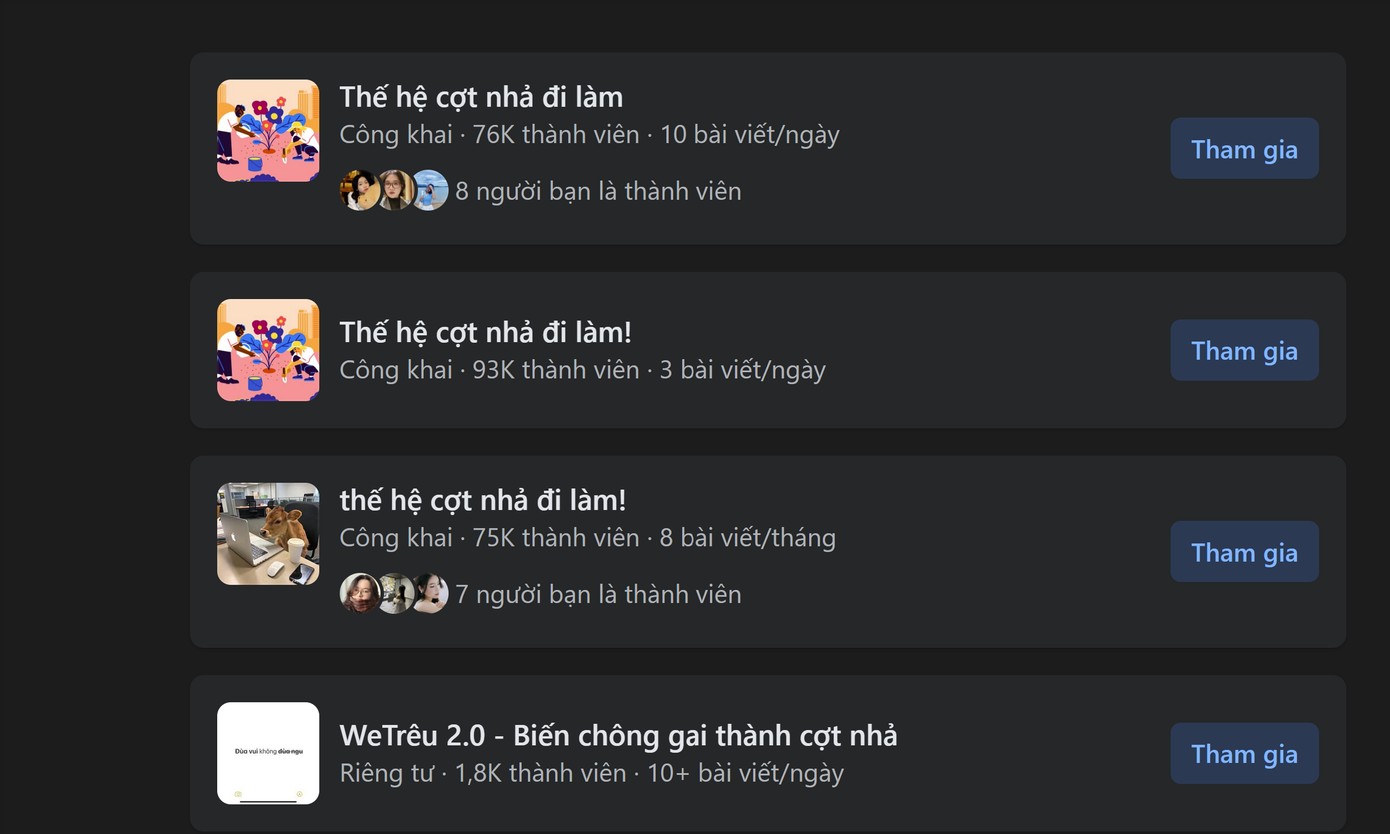Click "7 người bạn là thành viên" text
The image size is (1390, 834).
coord(598,594)
